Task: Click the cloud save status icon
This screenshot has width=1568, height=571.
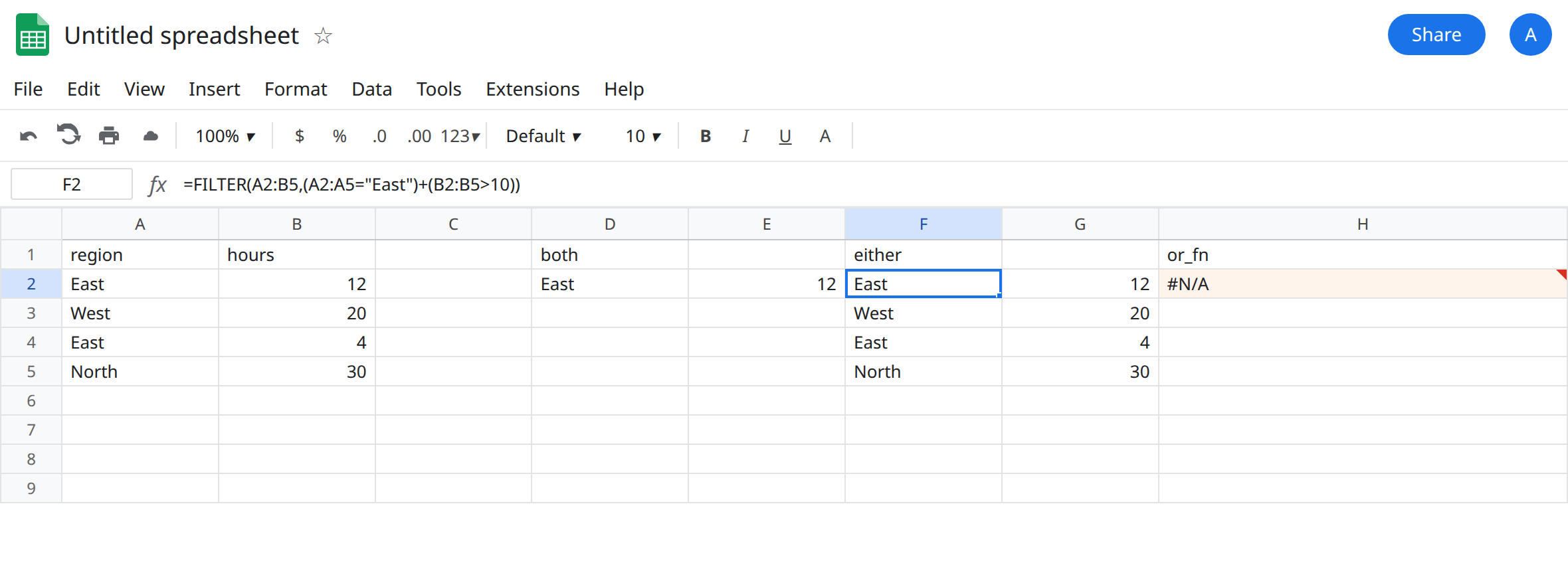Action: point(151,136)
